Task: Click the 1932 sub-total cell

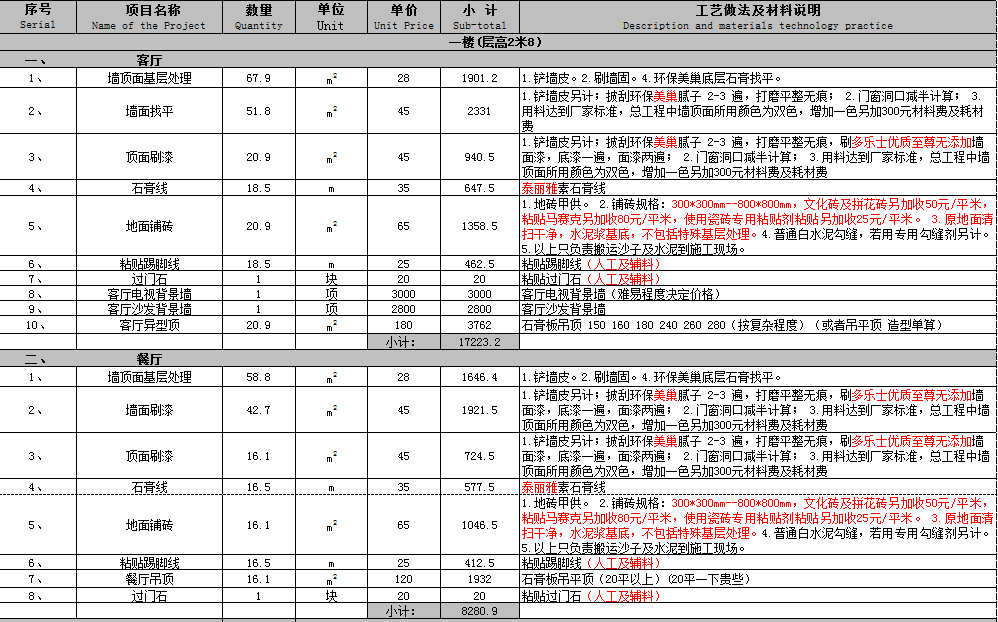Action: [x=479, y=579]
